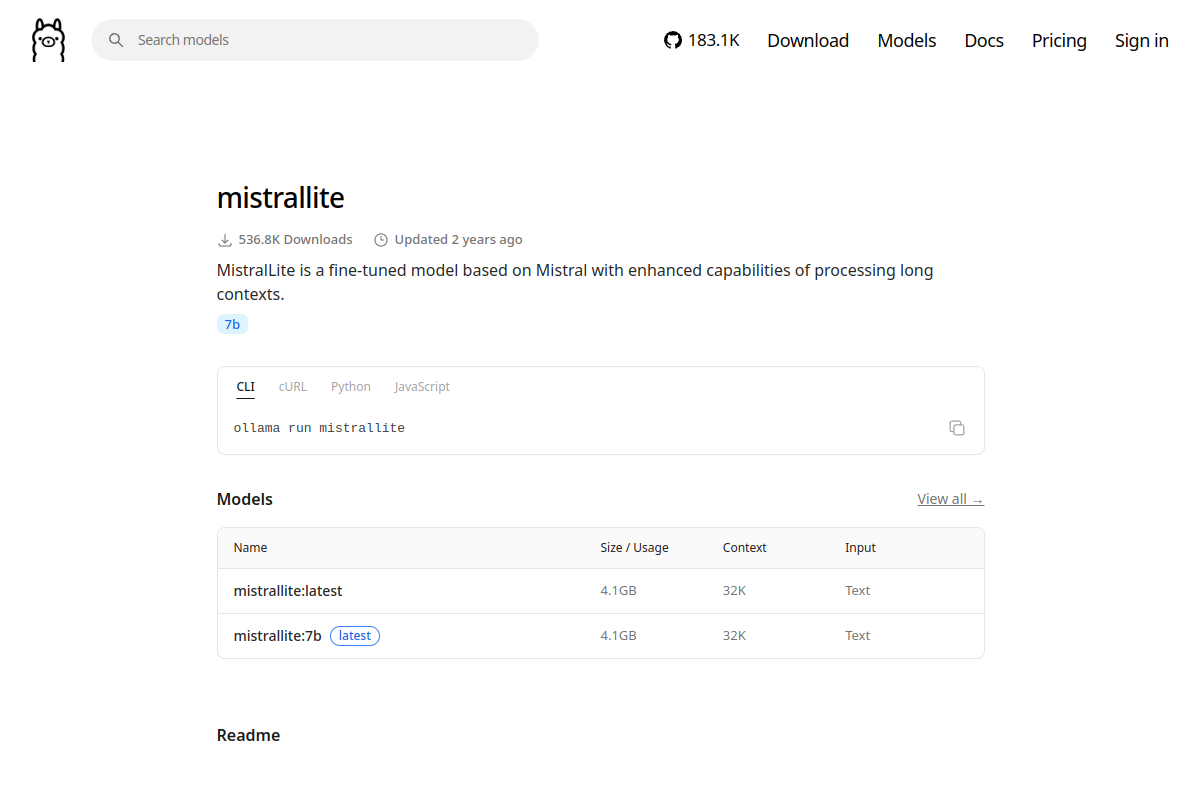Click the Size / Usage column header
This screenshot has width=1200, height=800.
(x=634, y=548)
